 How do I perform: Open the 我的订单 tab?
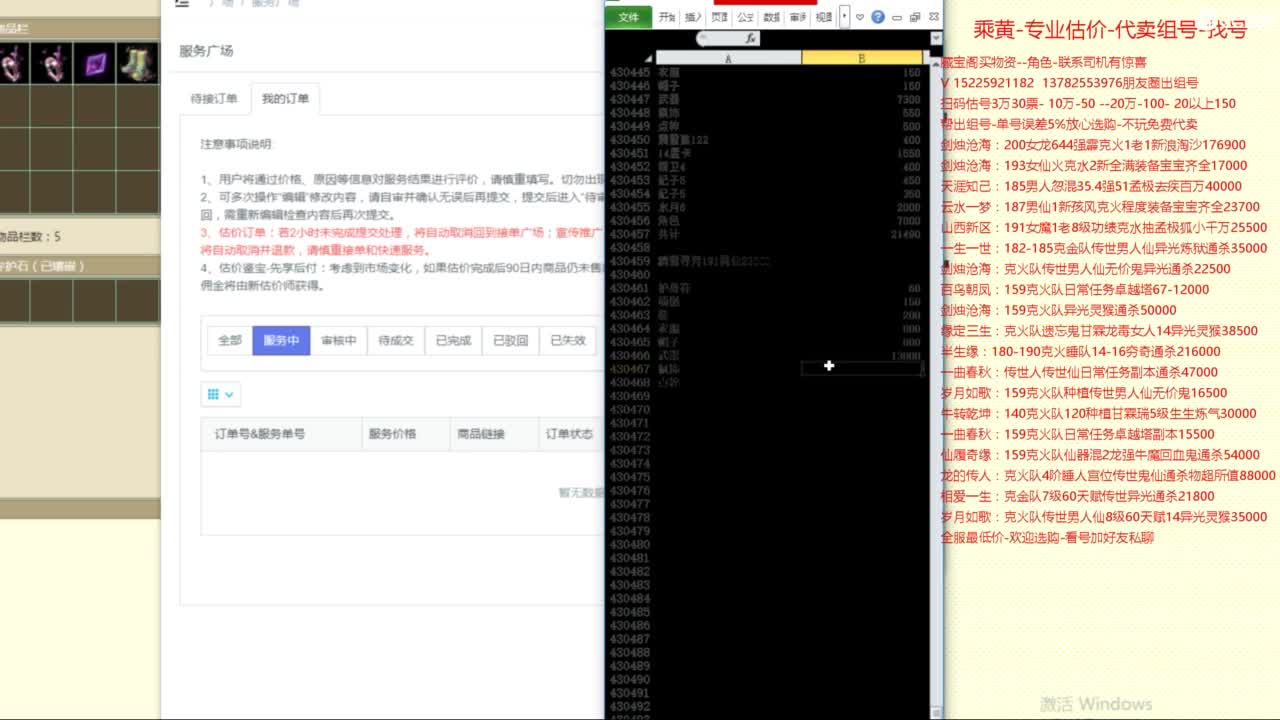(285, 99)
